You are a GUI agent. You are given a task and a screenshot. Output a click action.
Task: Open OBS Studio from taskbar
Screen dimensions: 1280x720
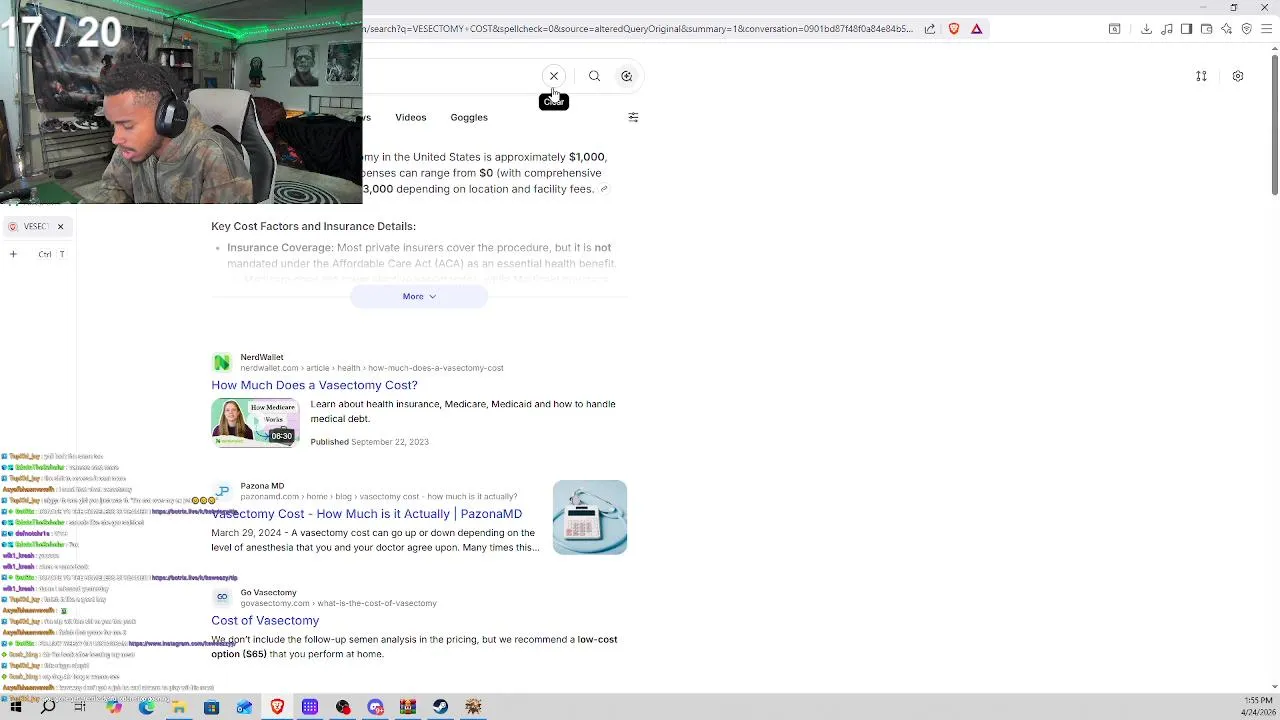[342, 707]
